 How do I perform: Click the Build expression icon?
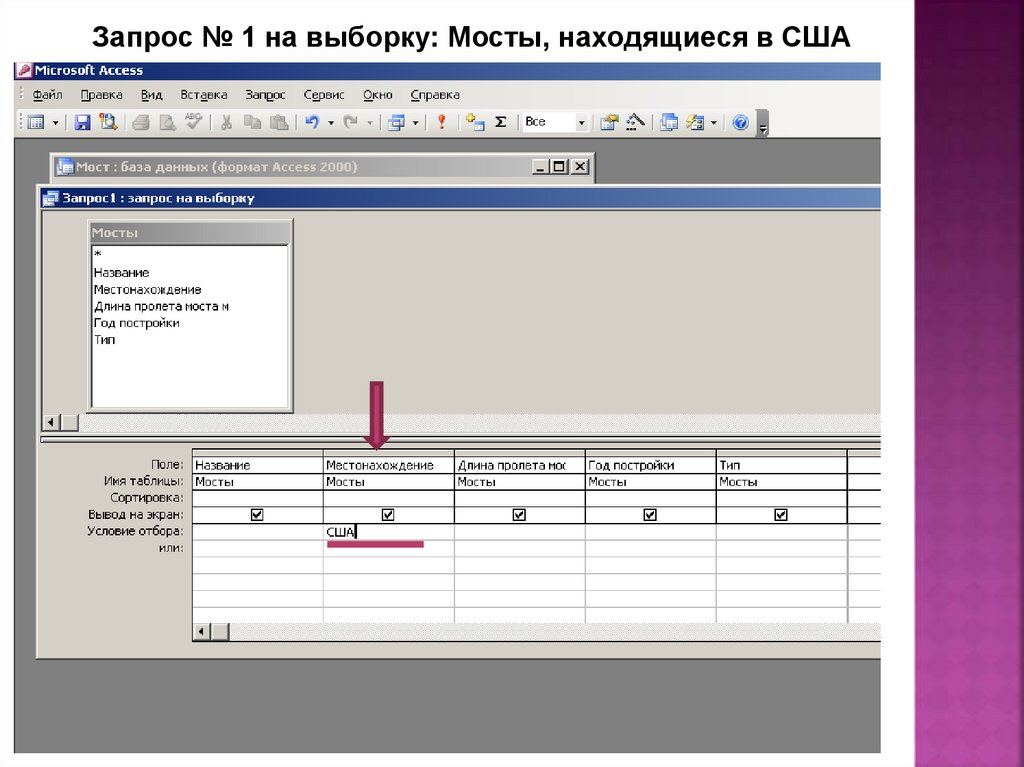(x=635, y=122)
